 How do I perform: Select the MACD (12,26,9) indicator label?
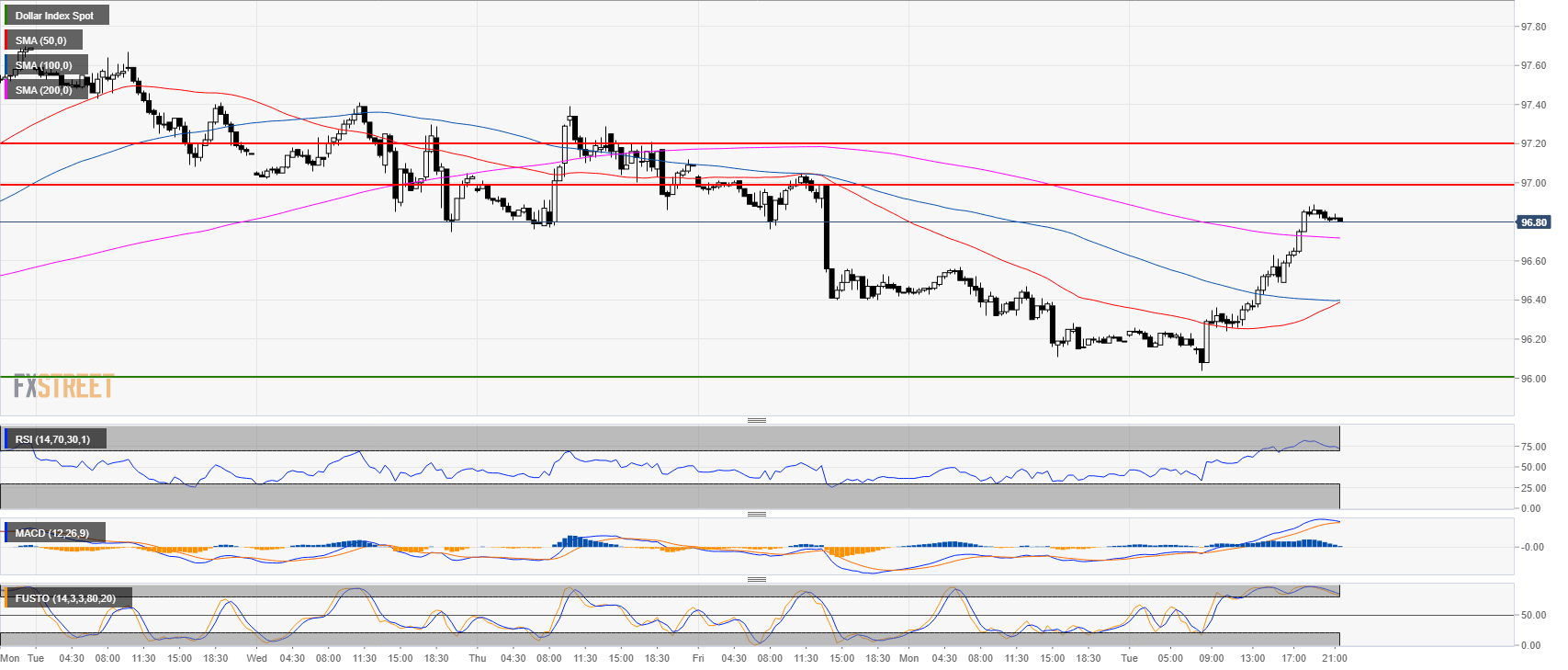(x=52, y=533)
